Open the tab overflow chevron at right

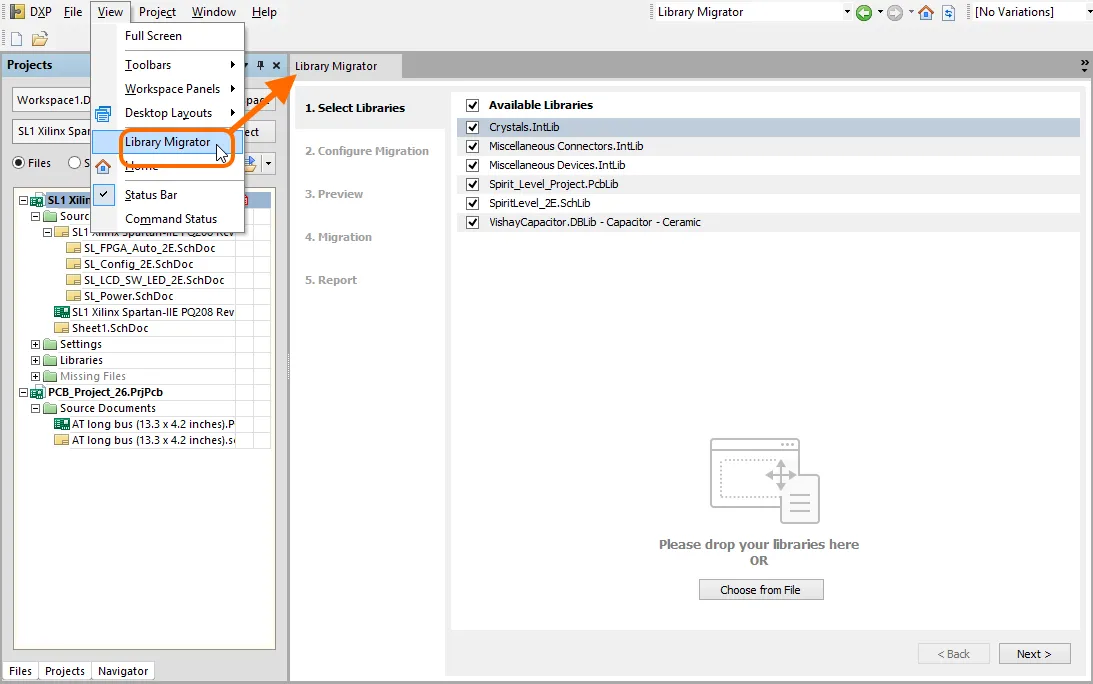[x=1084, y=66]
